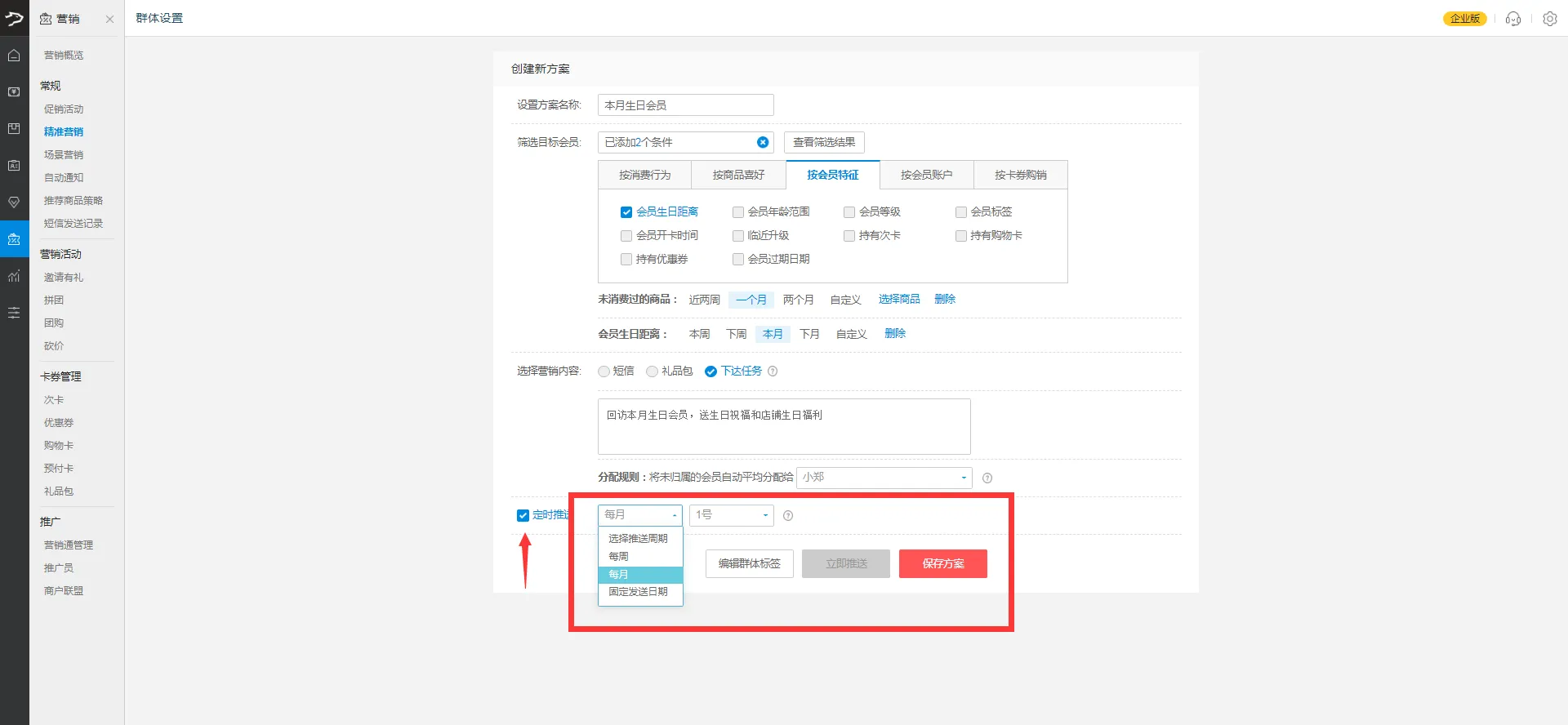Click help icon next to 下达任务

773,371
